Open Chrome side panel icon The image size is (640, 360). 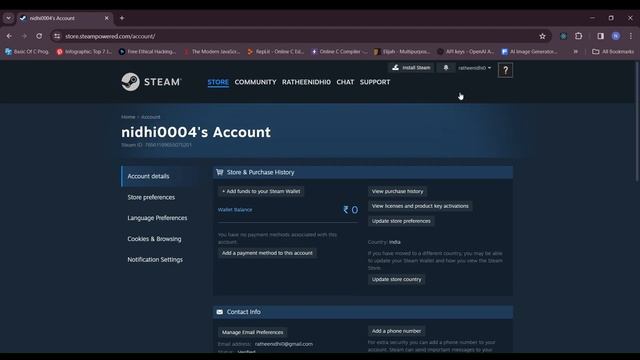(x=600, y=36)
